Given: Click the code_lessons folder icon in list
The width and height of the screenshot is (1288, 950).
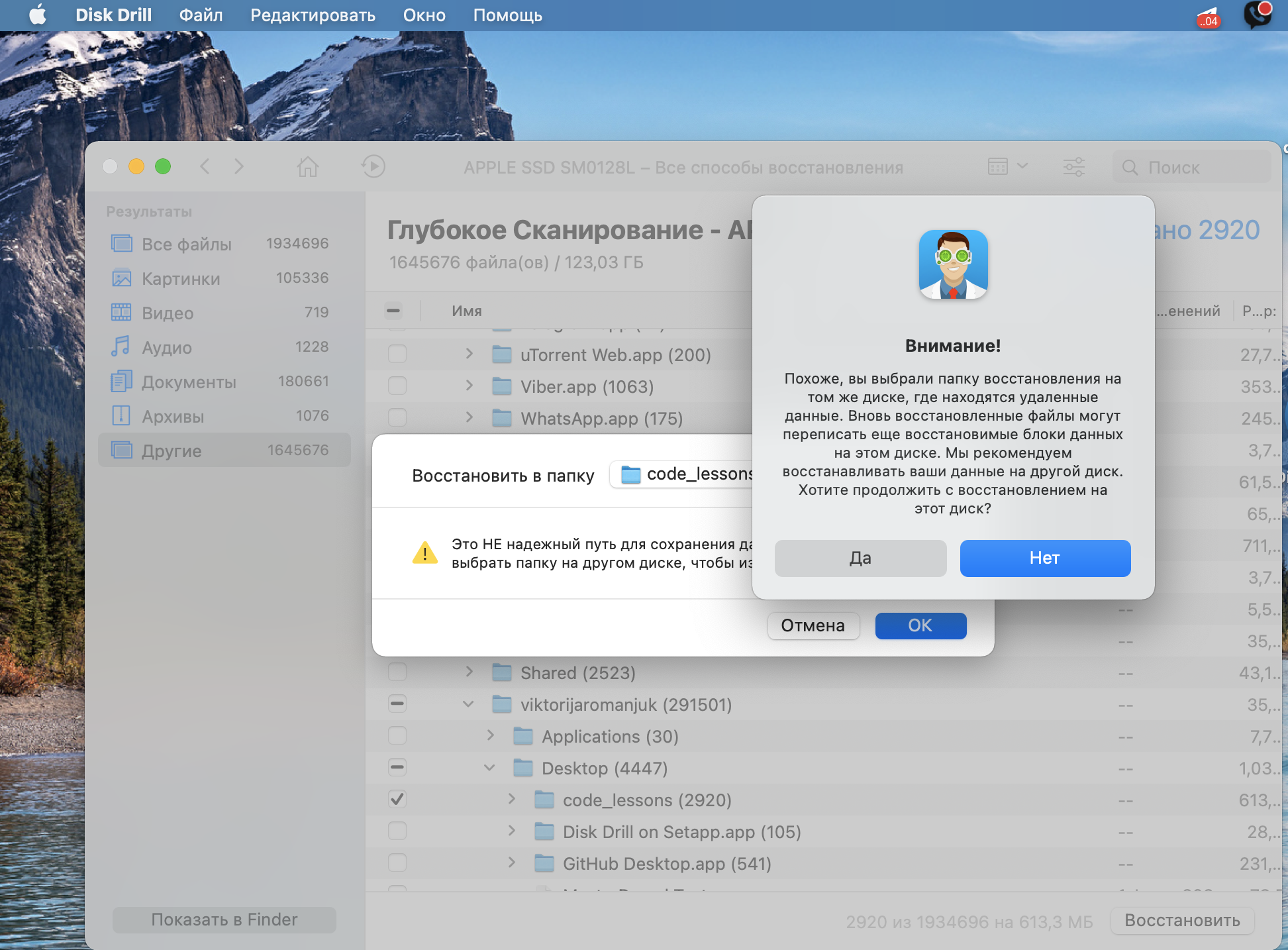Looking at the screenshot, I should click(x=544, y=800).
